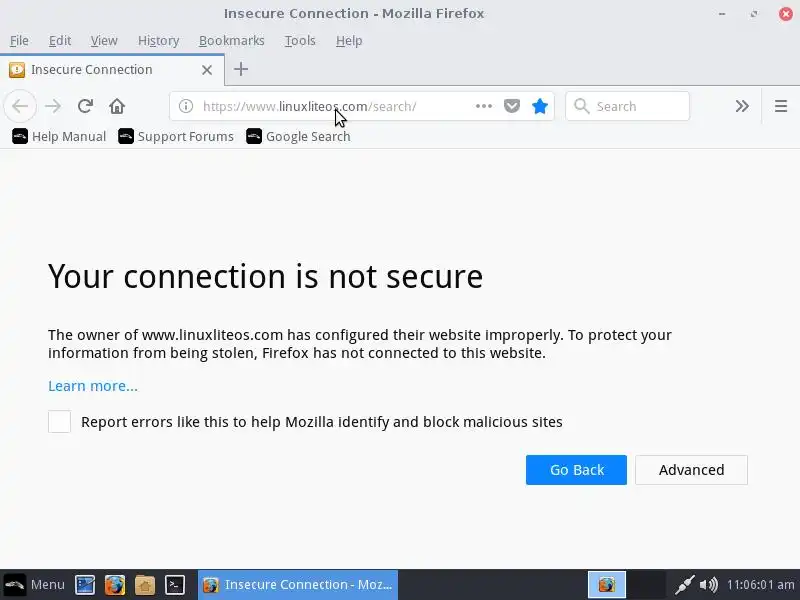The image size is (800, 600).
Task: Show site information icon in address bar
Action: coord(186,106)
